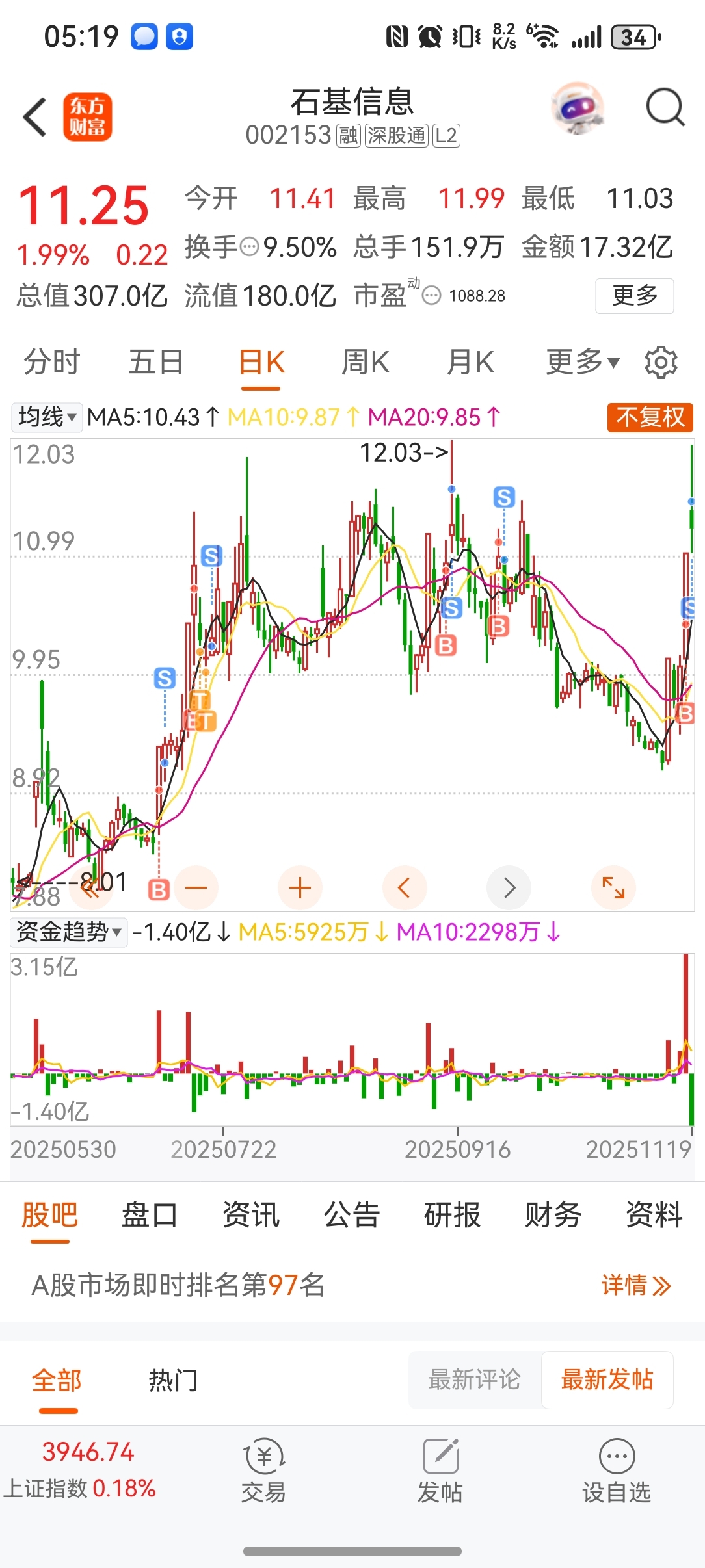Open the 财务 tab
Screen dimensions: 705x1568
[x=553, y=1214]
